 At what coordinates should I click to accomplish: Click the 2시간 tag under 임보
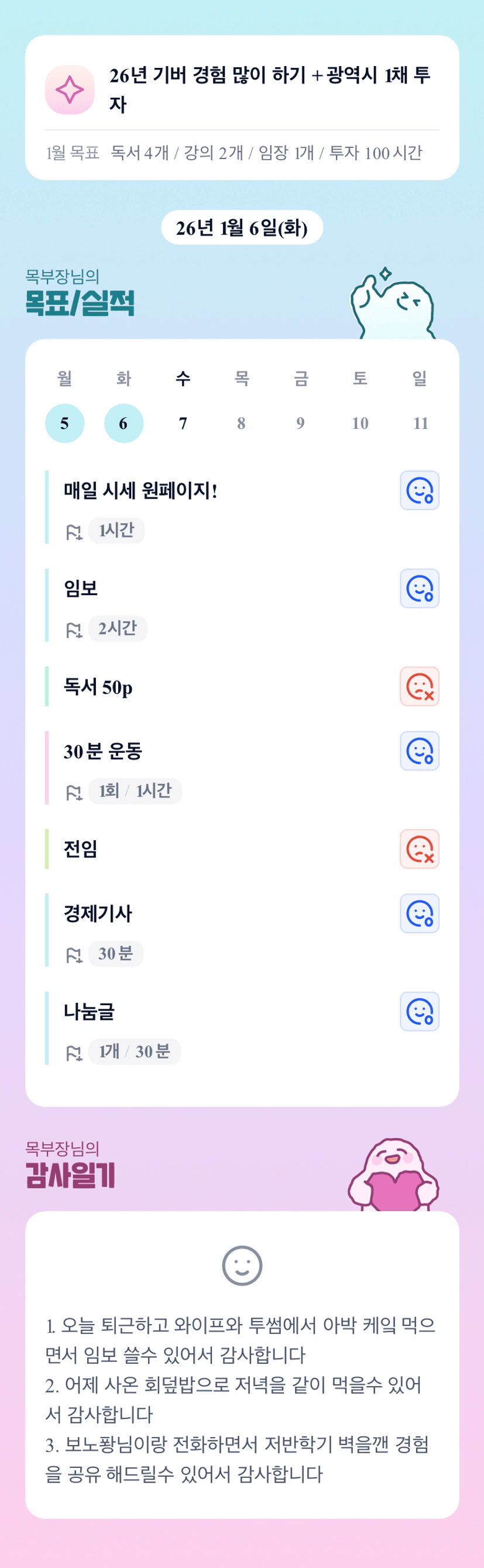click(x=118, y=628)
